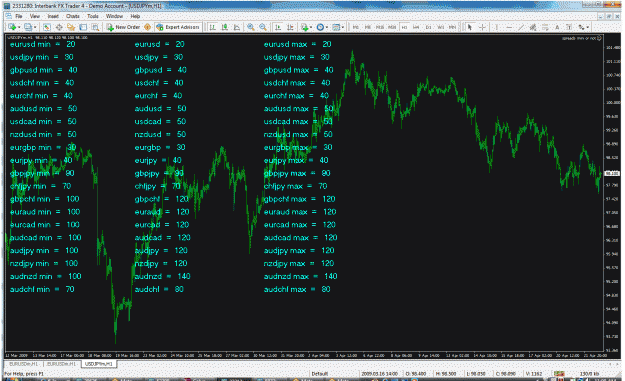This screenshot has width=625, height=381.
Task: Expand the Profiles dropdown arrow
Action: (35, 27)
